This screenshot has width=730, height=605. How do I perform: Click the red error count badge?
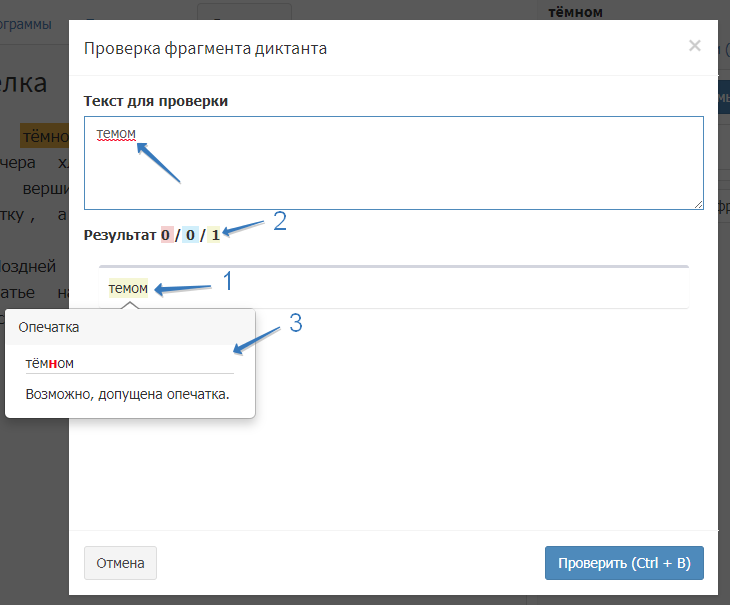[166, 236]
